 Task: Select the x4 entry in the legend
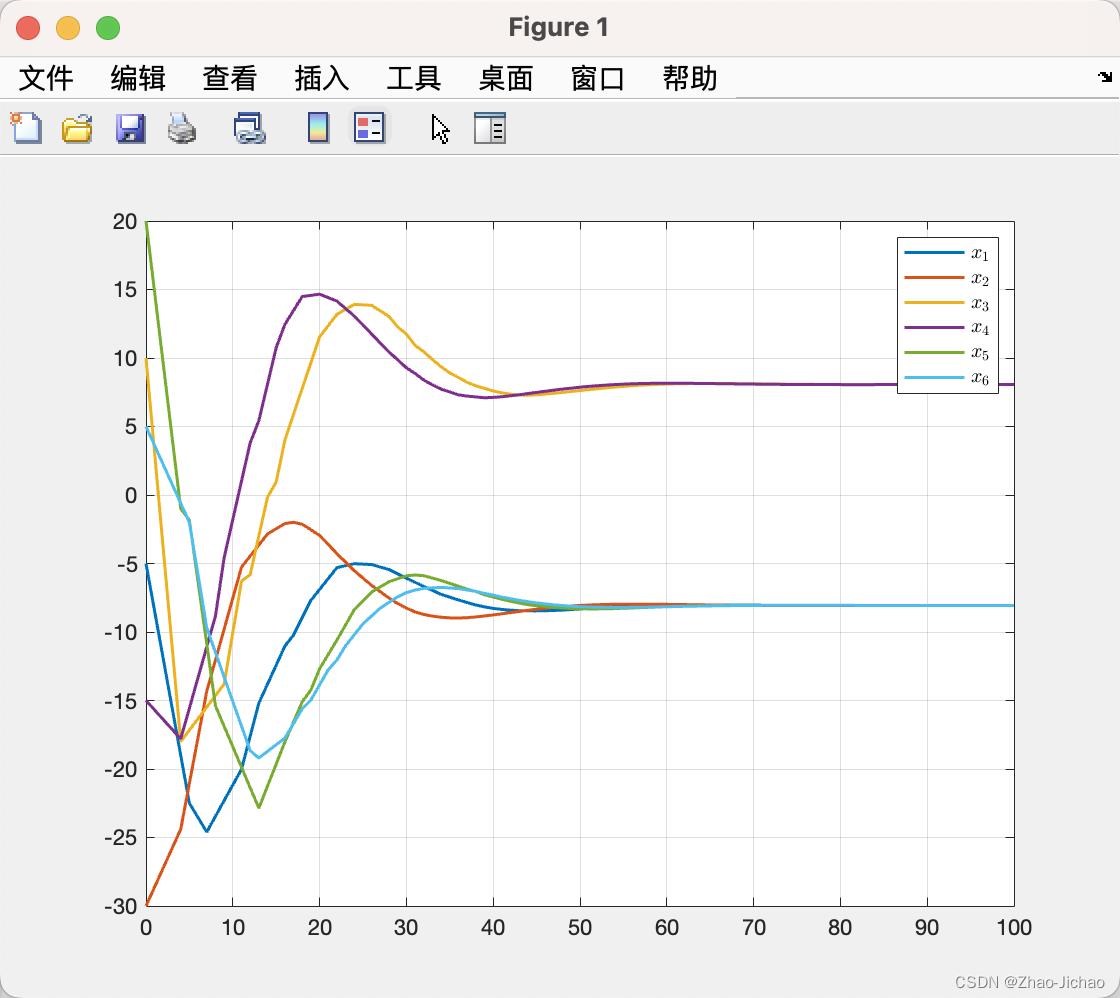pyautogui.click(x=947, y=327)
